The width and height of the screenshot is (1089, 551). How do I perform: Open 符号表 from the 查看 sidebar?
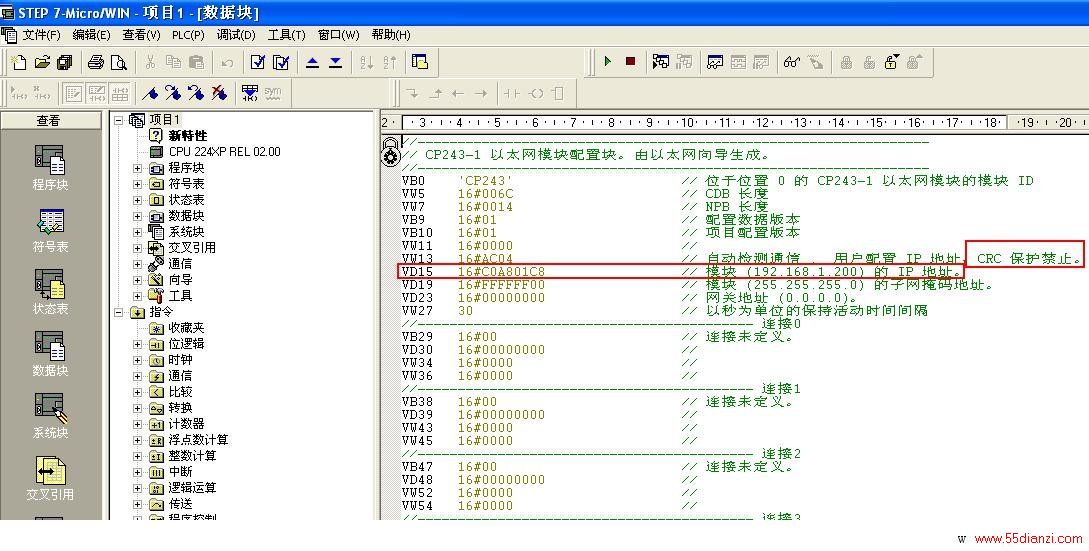pos(50,230)
